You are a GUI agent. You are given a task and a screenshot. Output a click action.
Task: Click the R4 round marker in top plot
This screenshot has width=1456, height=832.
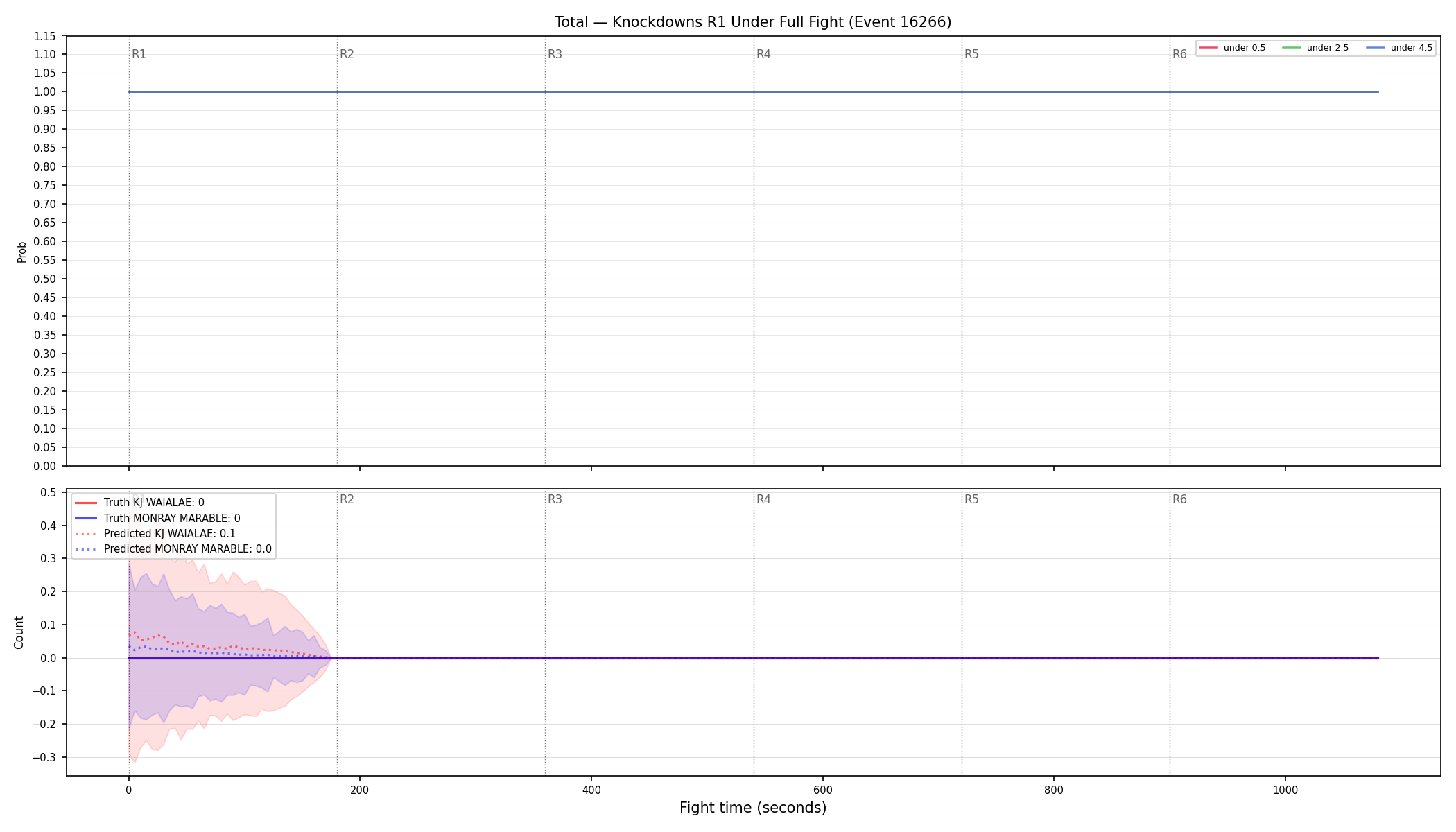pyautogui.click(x=763, y=54)
